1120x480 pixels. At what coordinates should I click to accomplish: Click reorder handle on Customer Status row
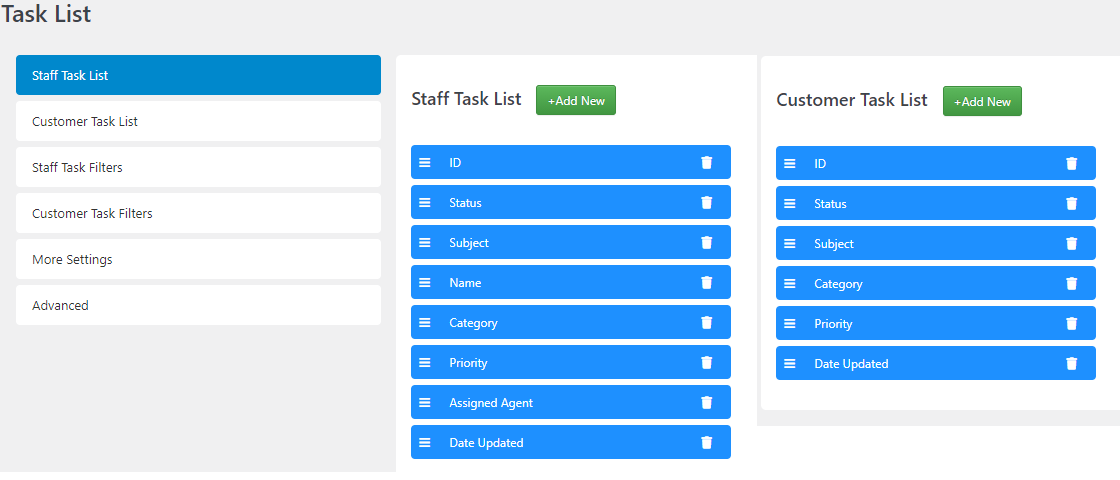click(789, 203)
